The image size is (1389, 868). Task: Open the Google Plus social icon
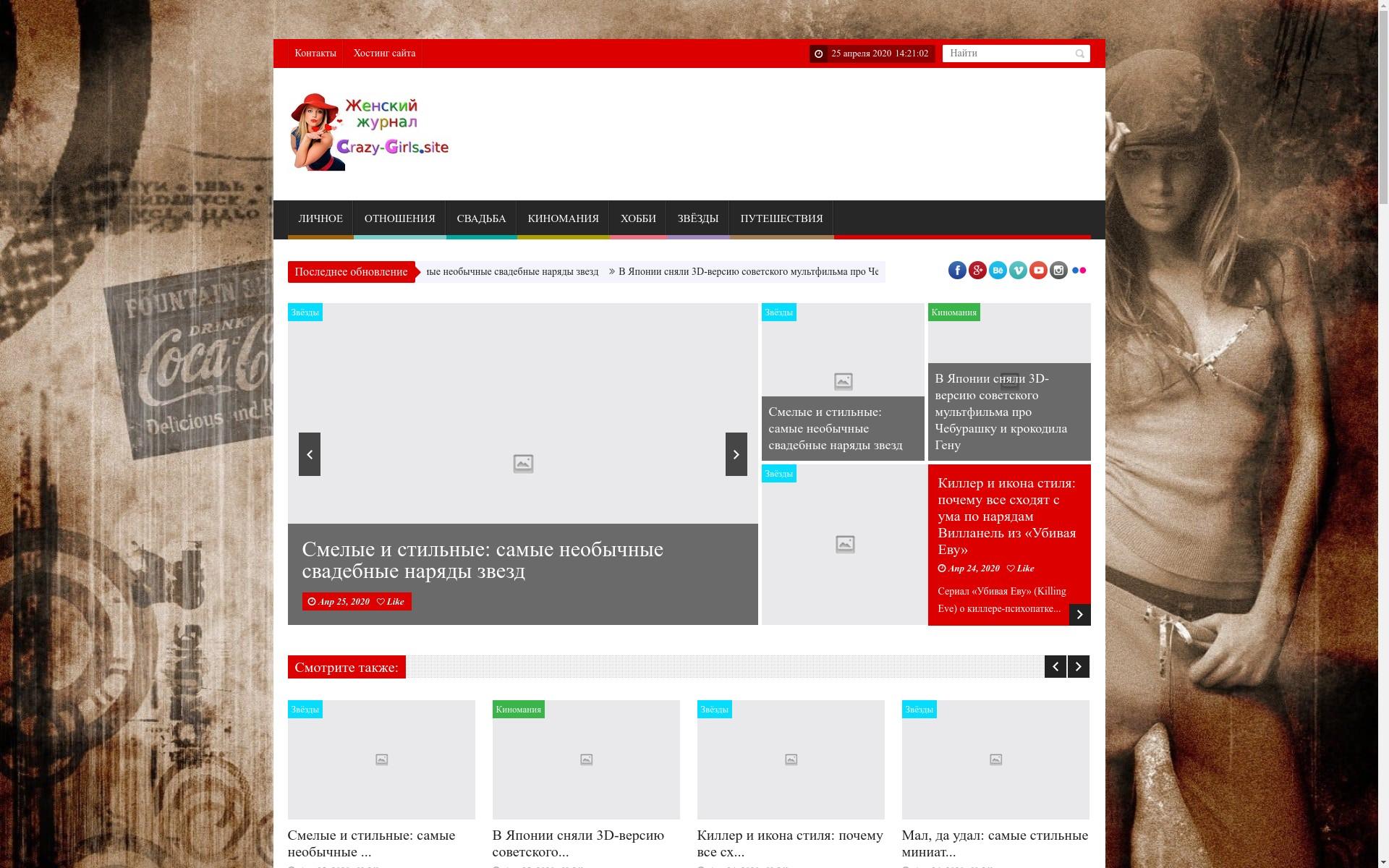click(x=977, y=271)
